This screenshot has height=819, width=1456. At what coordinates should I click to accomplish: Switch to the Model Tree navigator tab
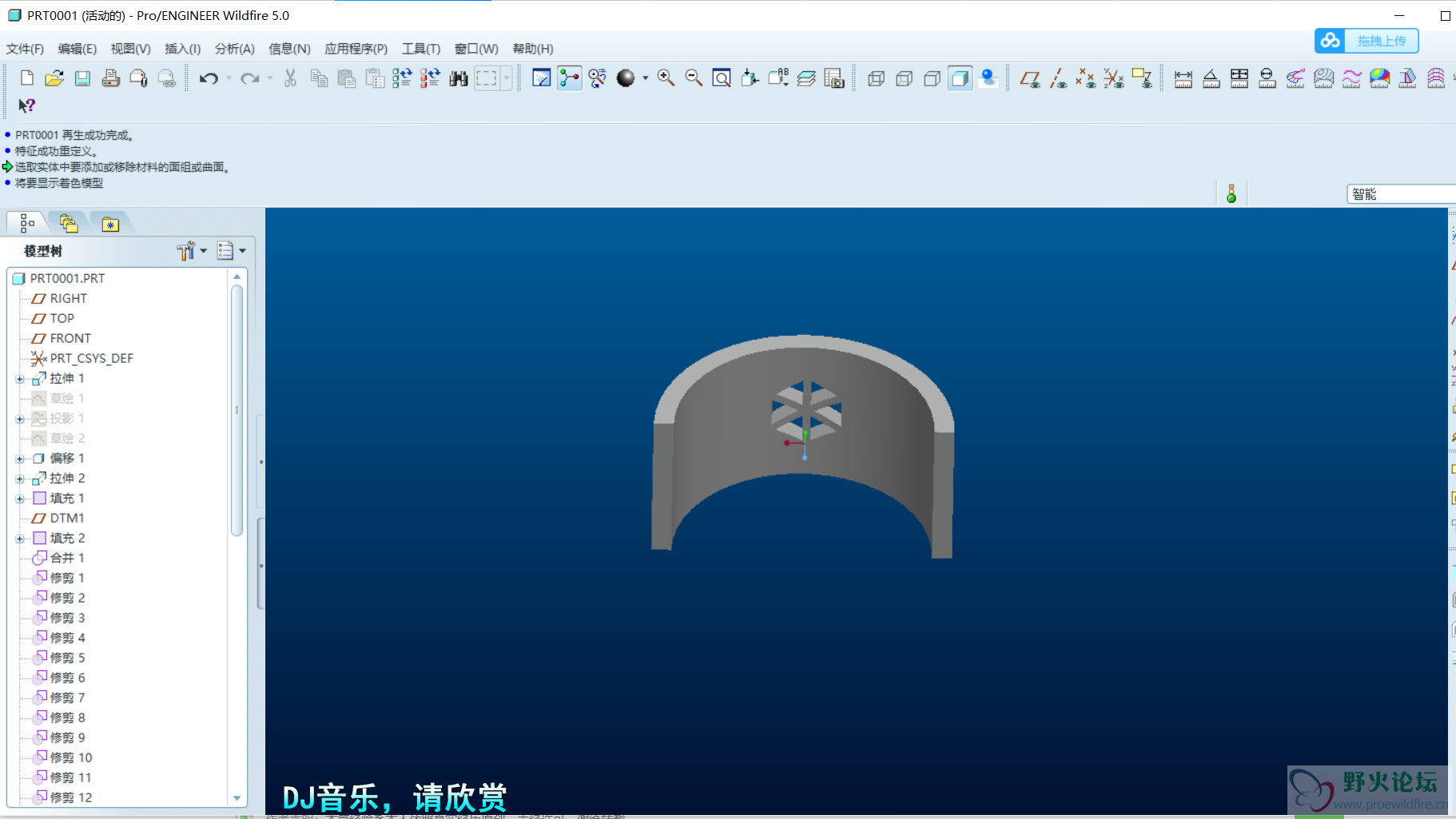pos(27,223)
